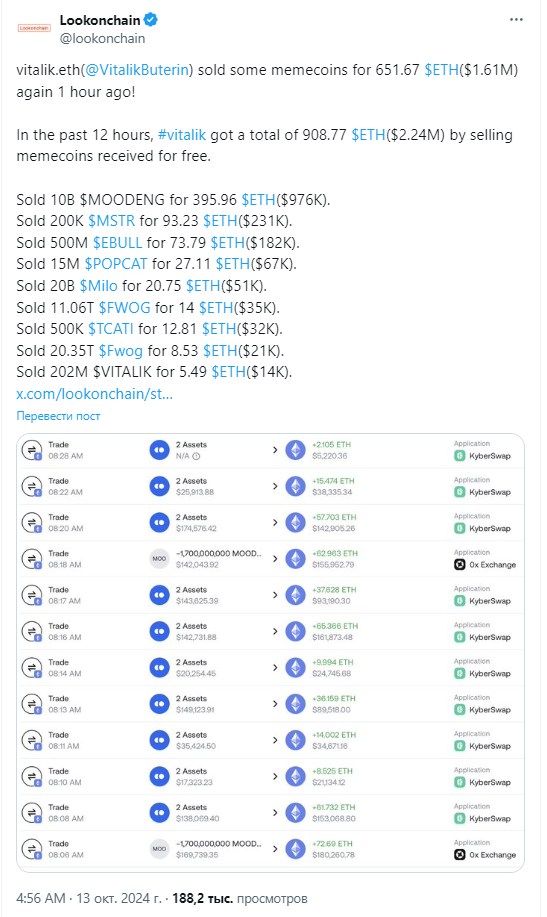Screen dimensions: 547x917
Task: Click the trade swap icon for 08:28 AM
Action: [32, 450]
